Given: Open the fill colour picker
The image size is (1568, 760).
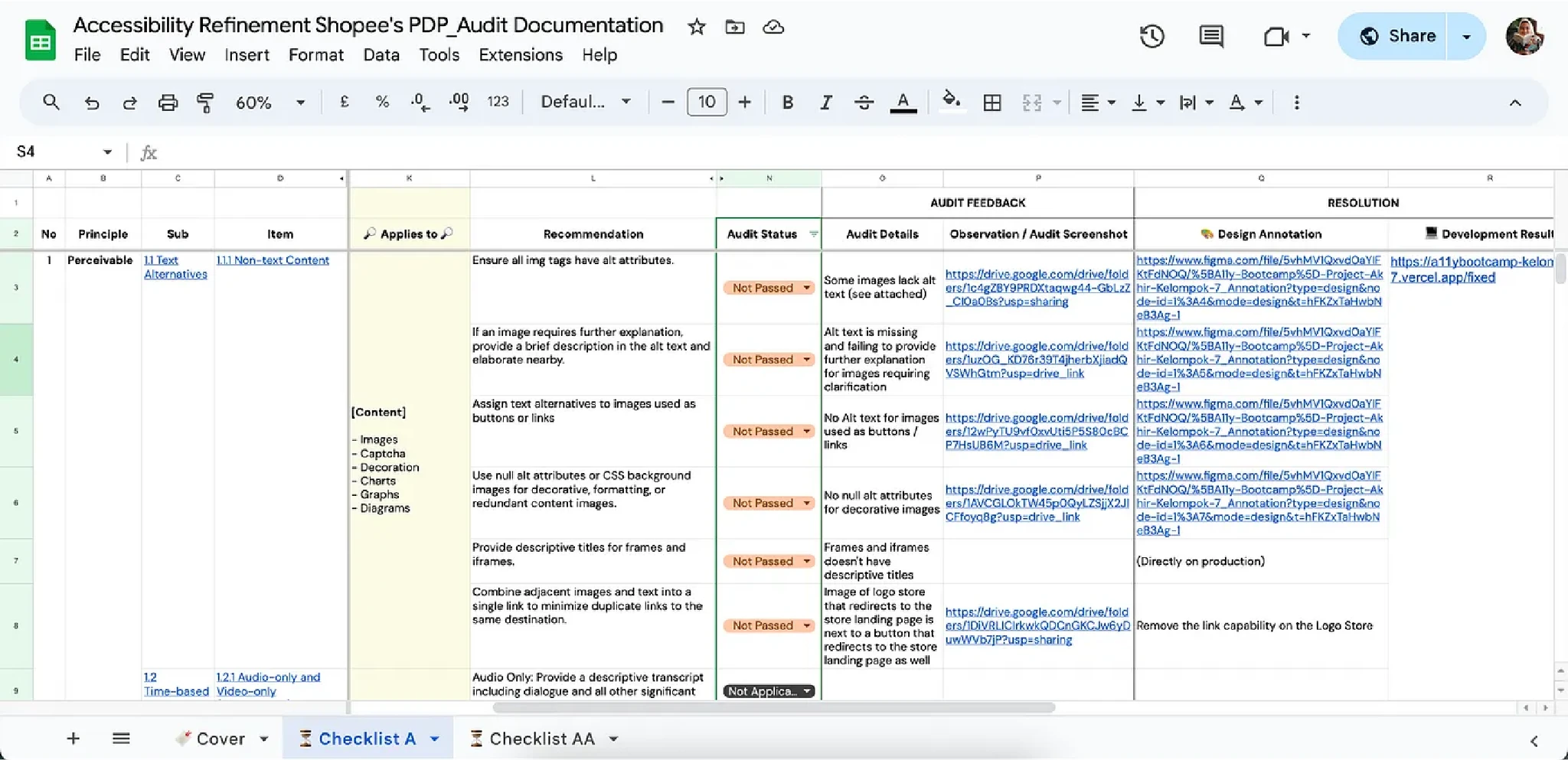Looking at the screenshot, I should pos(951,102).
